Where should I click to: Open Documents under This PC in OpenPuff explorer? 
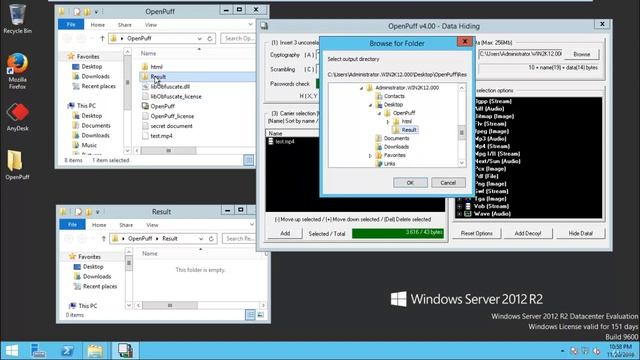pyautogui.click(x=96, y=125)
